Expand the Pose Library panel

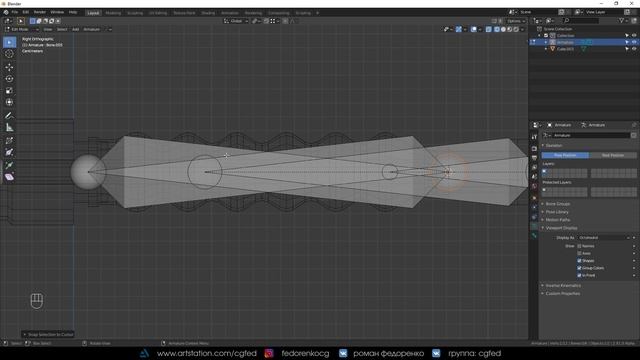click(557, 212)
